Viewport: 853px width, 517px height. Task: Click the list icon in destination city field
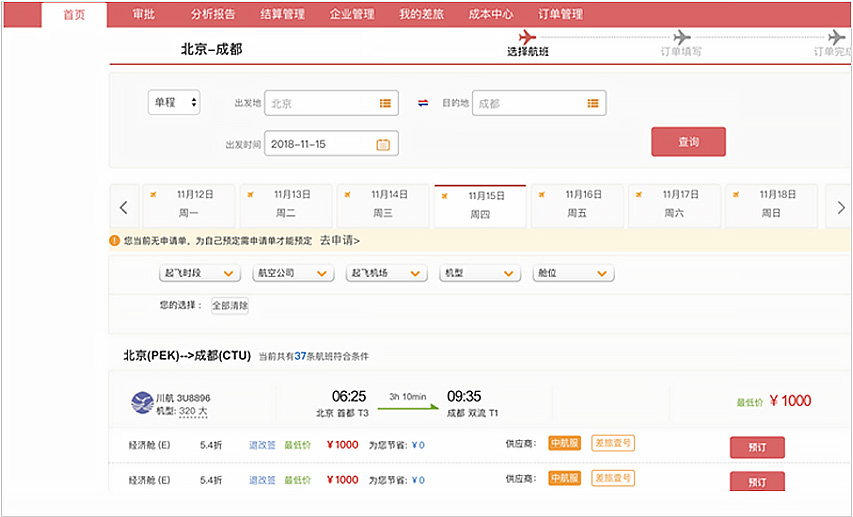tap(593, 103)
